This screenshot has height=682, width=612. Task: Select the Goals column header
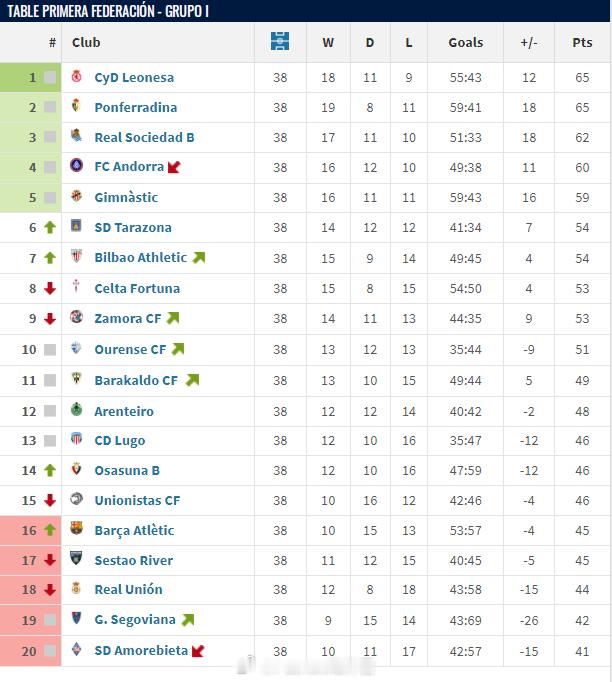click(465, 43)
